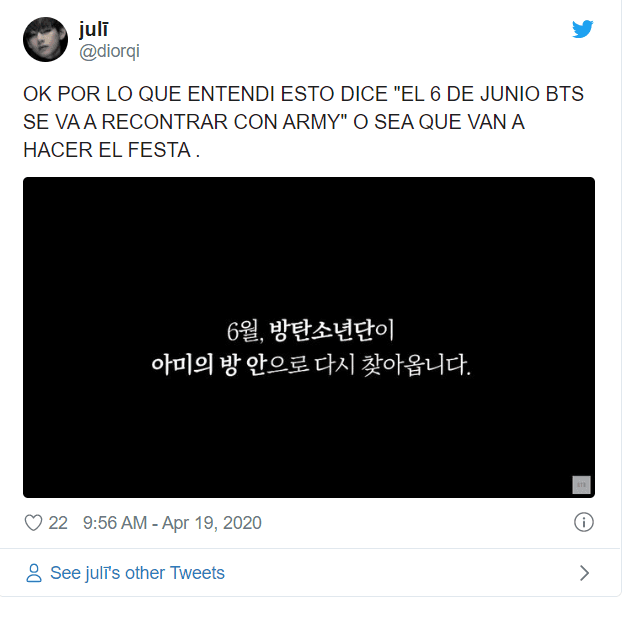
Task: Open the 9:56 AM - Apr 19, 2020 timestamp
Action: 172,523
